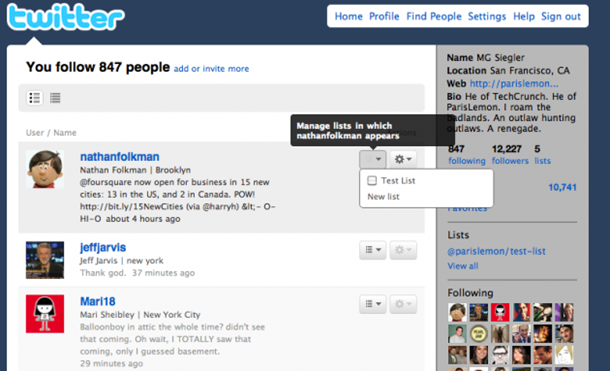Click the 10,741 count link
The height and width of the screenshot is (371, 610).
click(562, 187)
